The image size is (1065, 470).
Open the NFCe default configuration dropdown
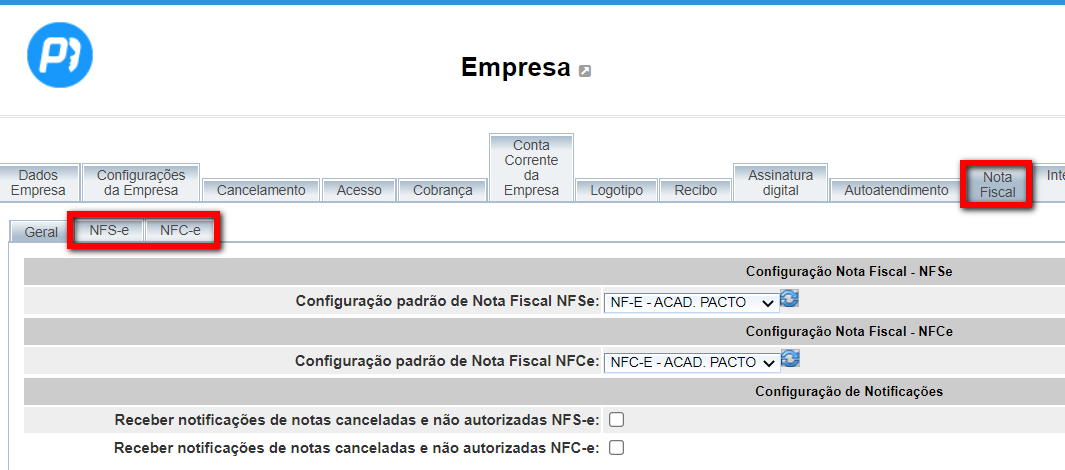[x=690, y=362]
